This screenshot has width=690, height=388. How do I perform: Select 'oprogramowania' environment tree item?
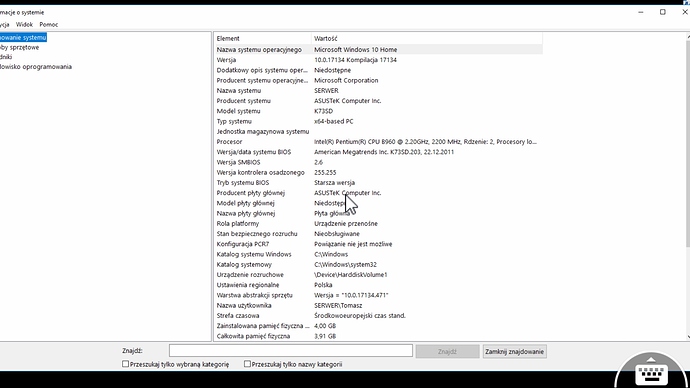point(36,67)
